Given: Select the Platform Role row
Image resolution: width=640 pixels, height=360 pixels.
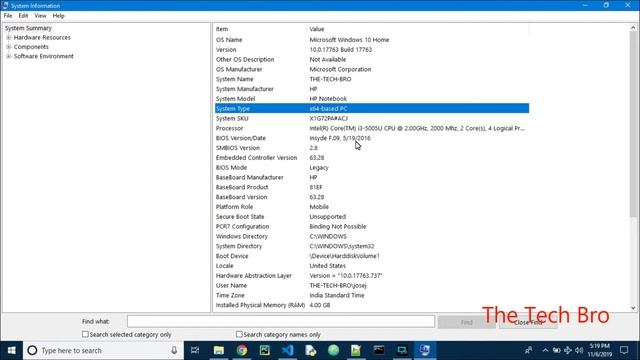Looking at the screenshot, I should click(x=372, y=207).
